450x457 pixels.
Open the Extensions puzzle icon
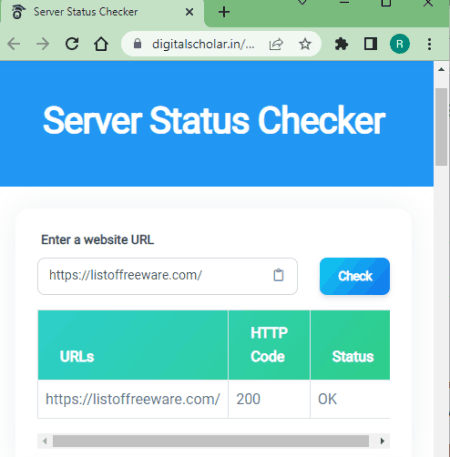tap(341, 44)
